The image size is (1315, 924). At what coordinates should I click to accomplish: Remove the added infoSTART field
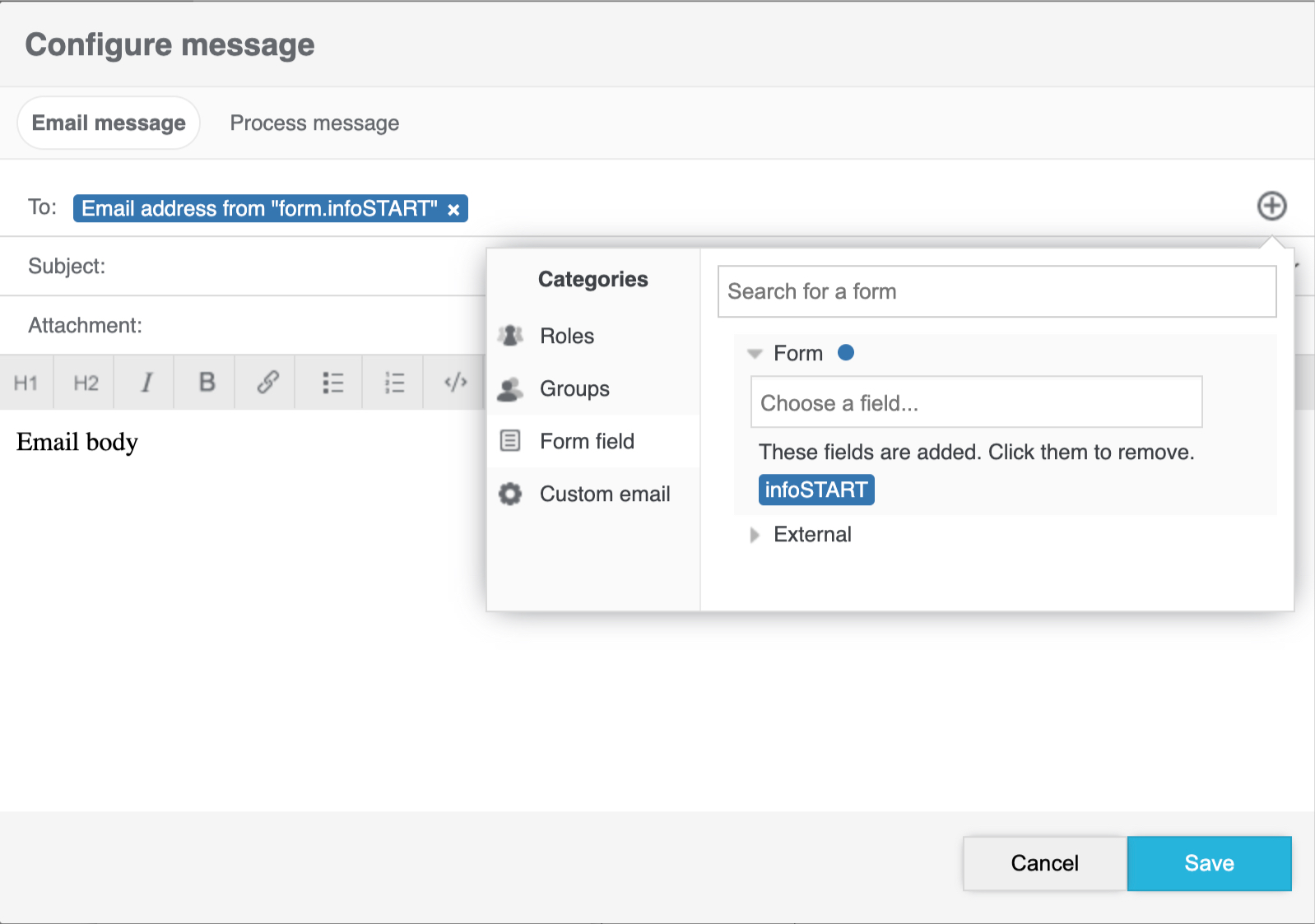(x=815, y=490)
